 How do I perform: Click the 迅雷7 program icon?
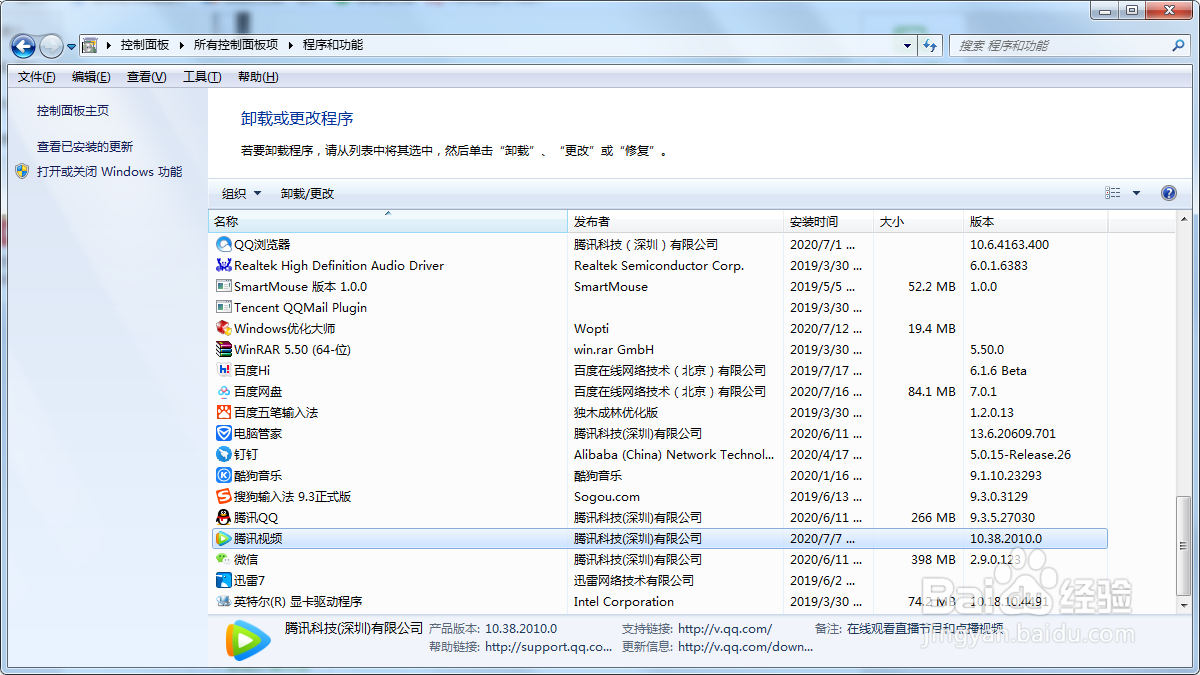click(x=224, y=580)
